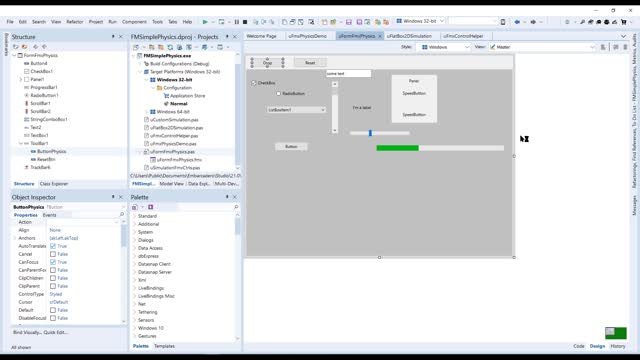Click the green thumbnail icon at bottom right
Screen dimensions: 640x360
[x=616, y=333]
